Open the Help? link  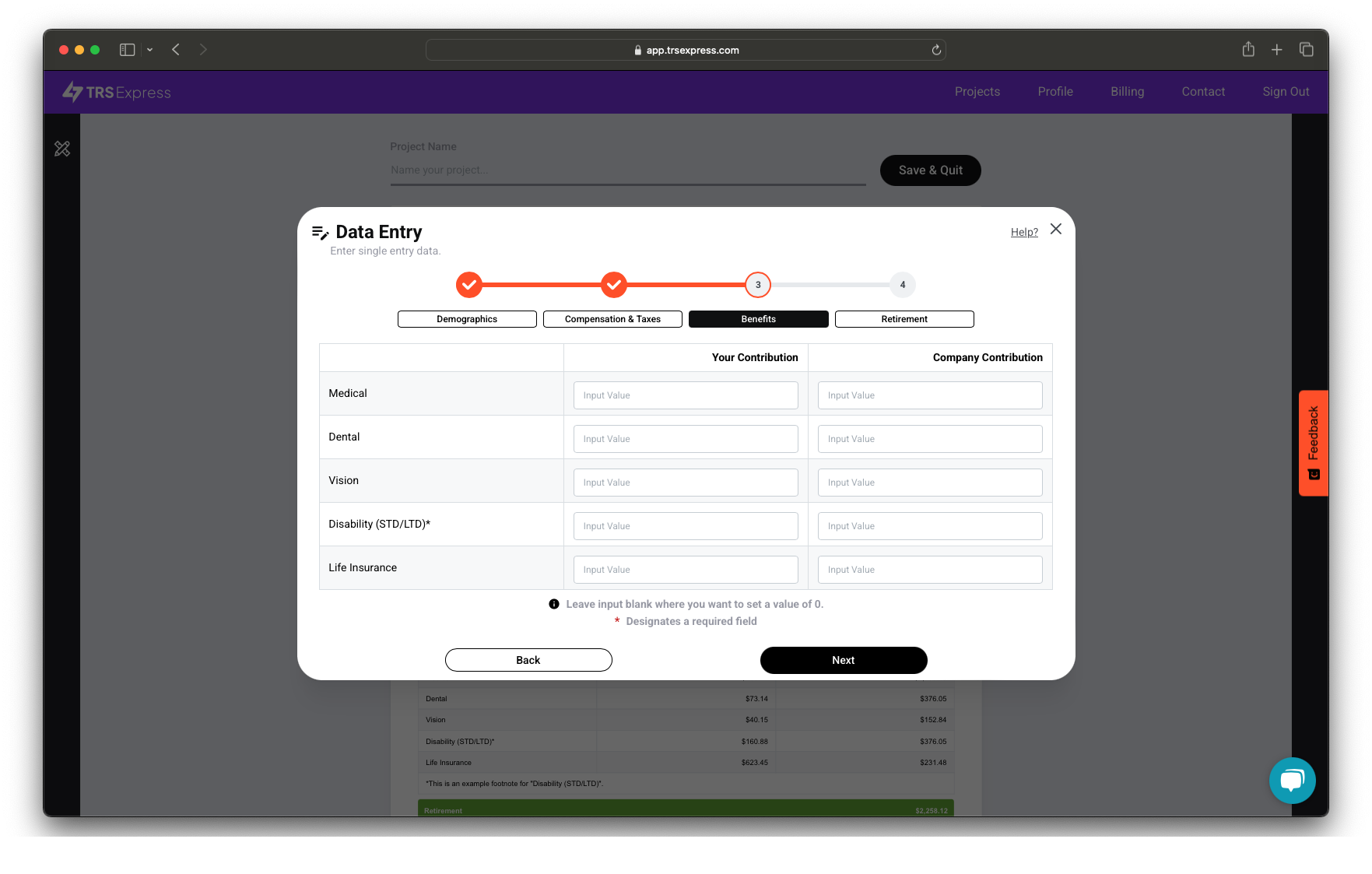pyautogui.click(x=1024, y=232)
